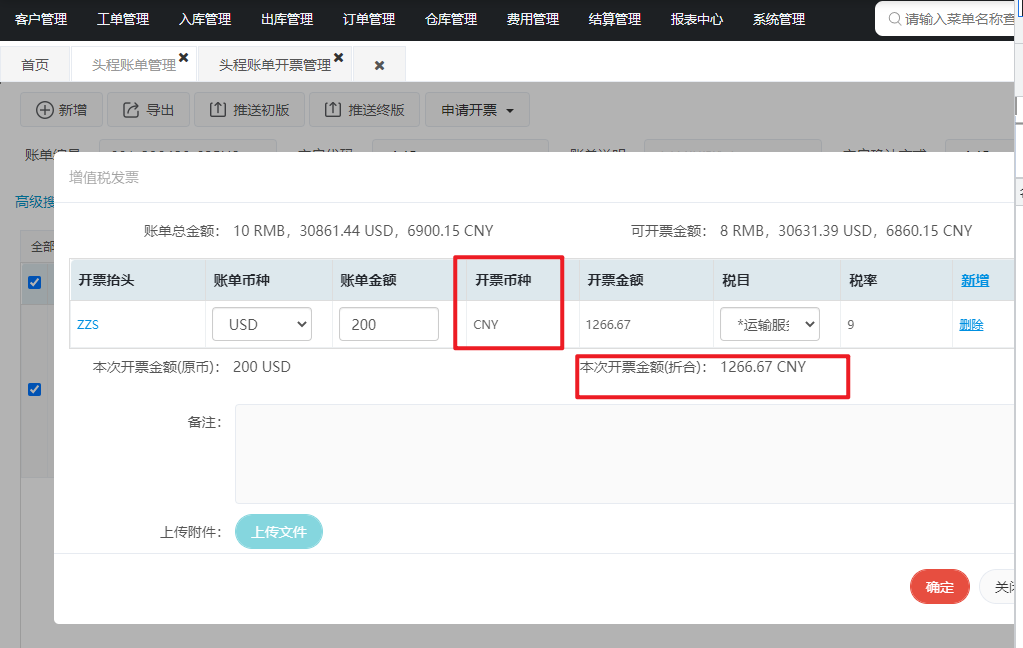The image size is (1023, 648).
Task: Click the 新增 toolbar button
Action: [x=61, y=110]
